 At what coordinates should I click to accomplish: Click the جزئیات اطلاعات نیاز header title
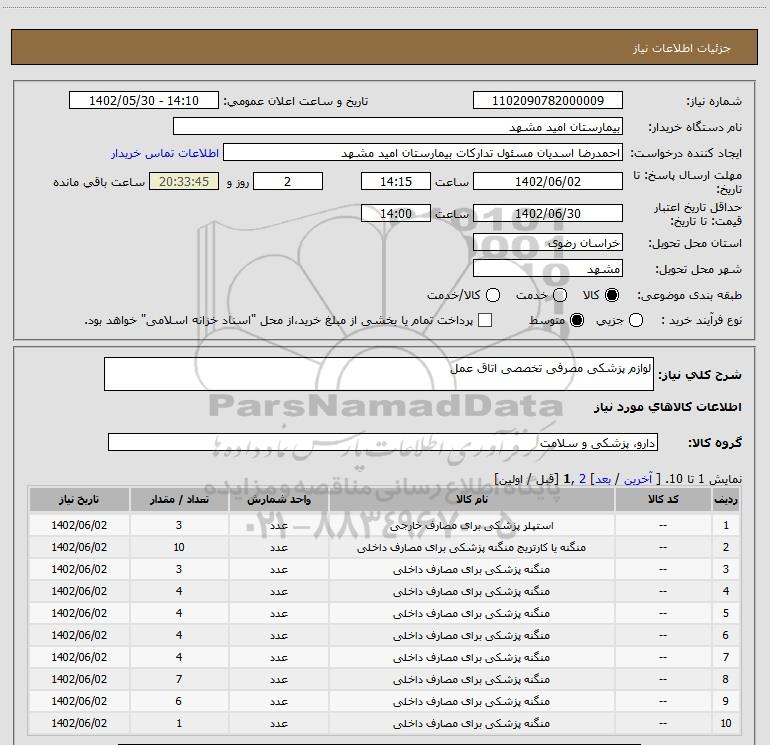pos(682,48)
